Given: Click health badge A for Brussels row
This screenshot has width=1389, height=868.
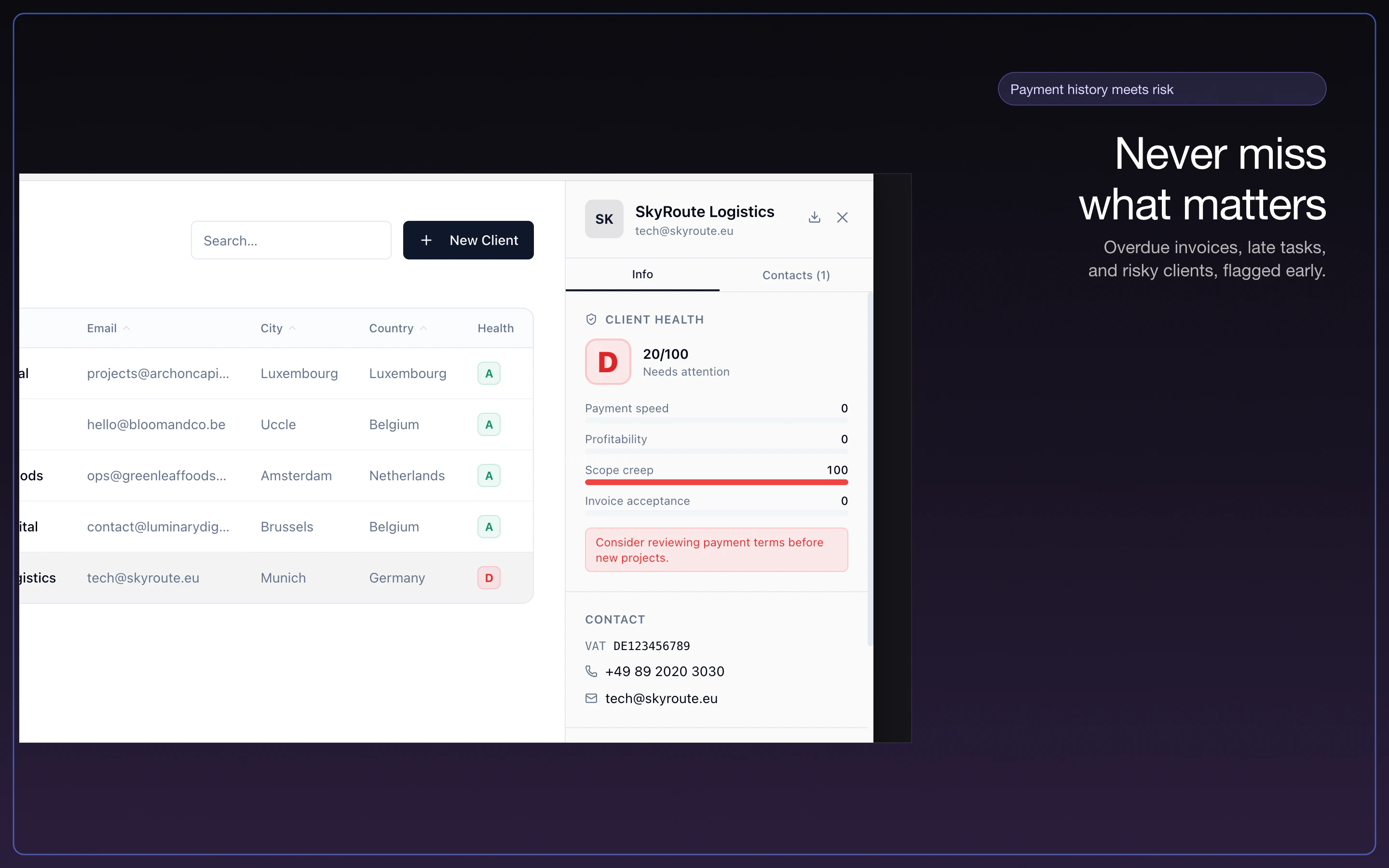Looking at the screenshot, I should coord(489,527).
